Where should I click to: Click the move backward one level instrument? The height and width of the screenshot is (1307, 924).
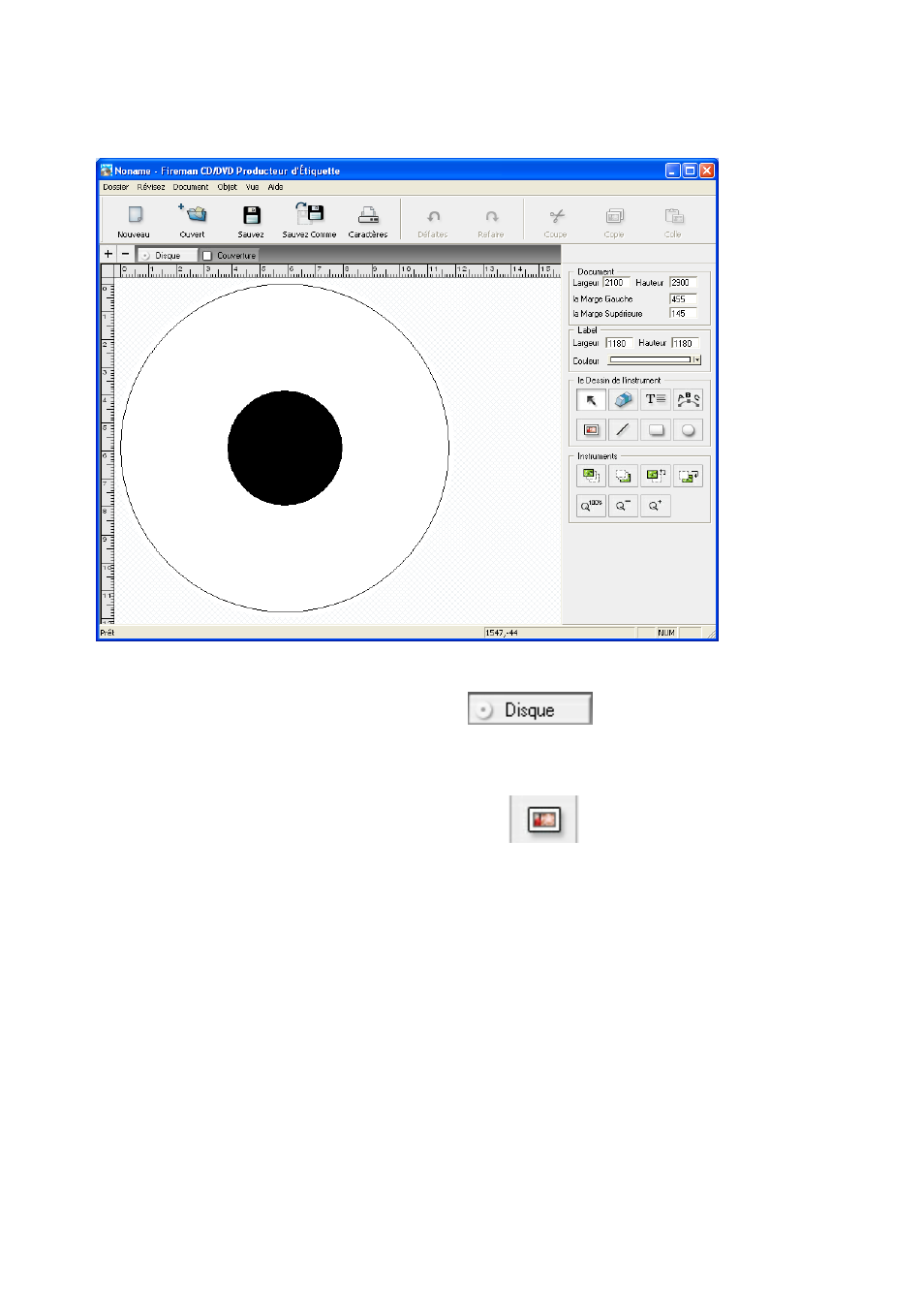point(688,476)
